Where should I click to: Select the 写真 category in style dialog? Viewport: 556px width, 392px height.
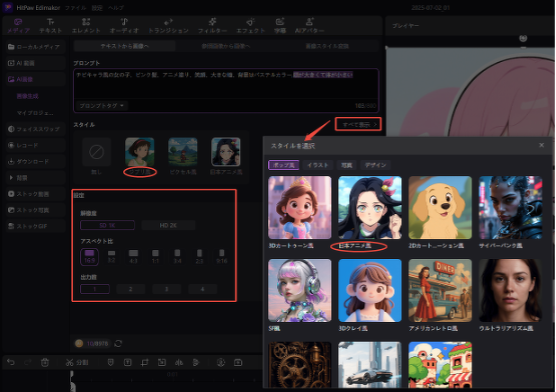(x=346, y=165)
